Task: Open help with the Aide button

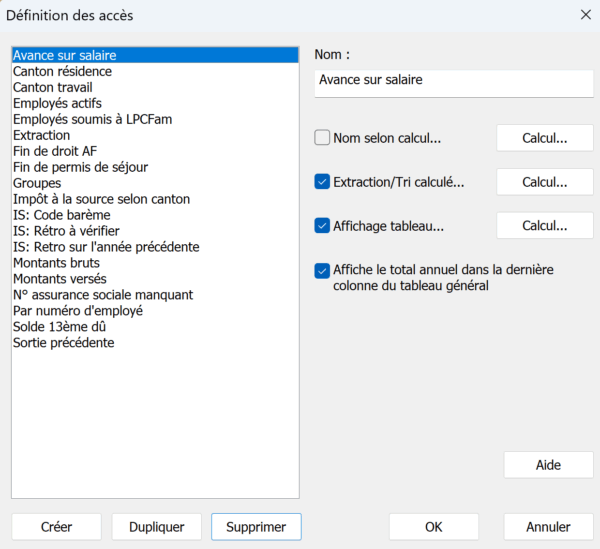Action: (548, 465)
